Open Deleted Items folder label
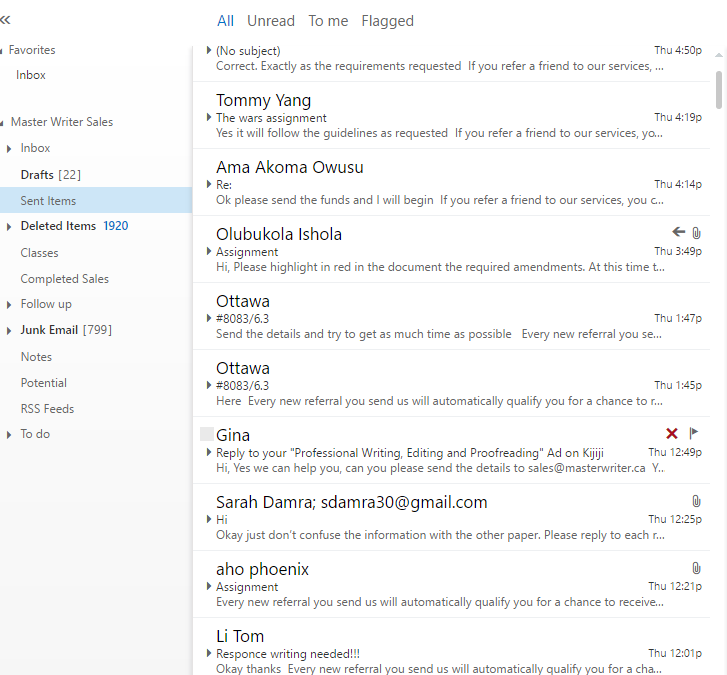The image size is (727, 675). click(58, 226)
